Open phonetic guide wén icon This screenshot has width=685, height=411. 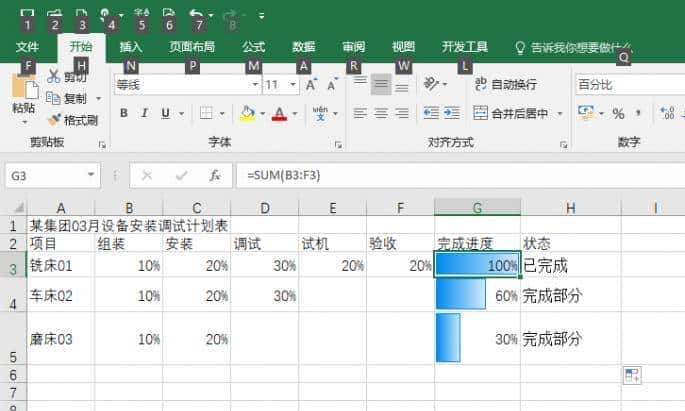coord(320,113)
